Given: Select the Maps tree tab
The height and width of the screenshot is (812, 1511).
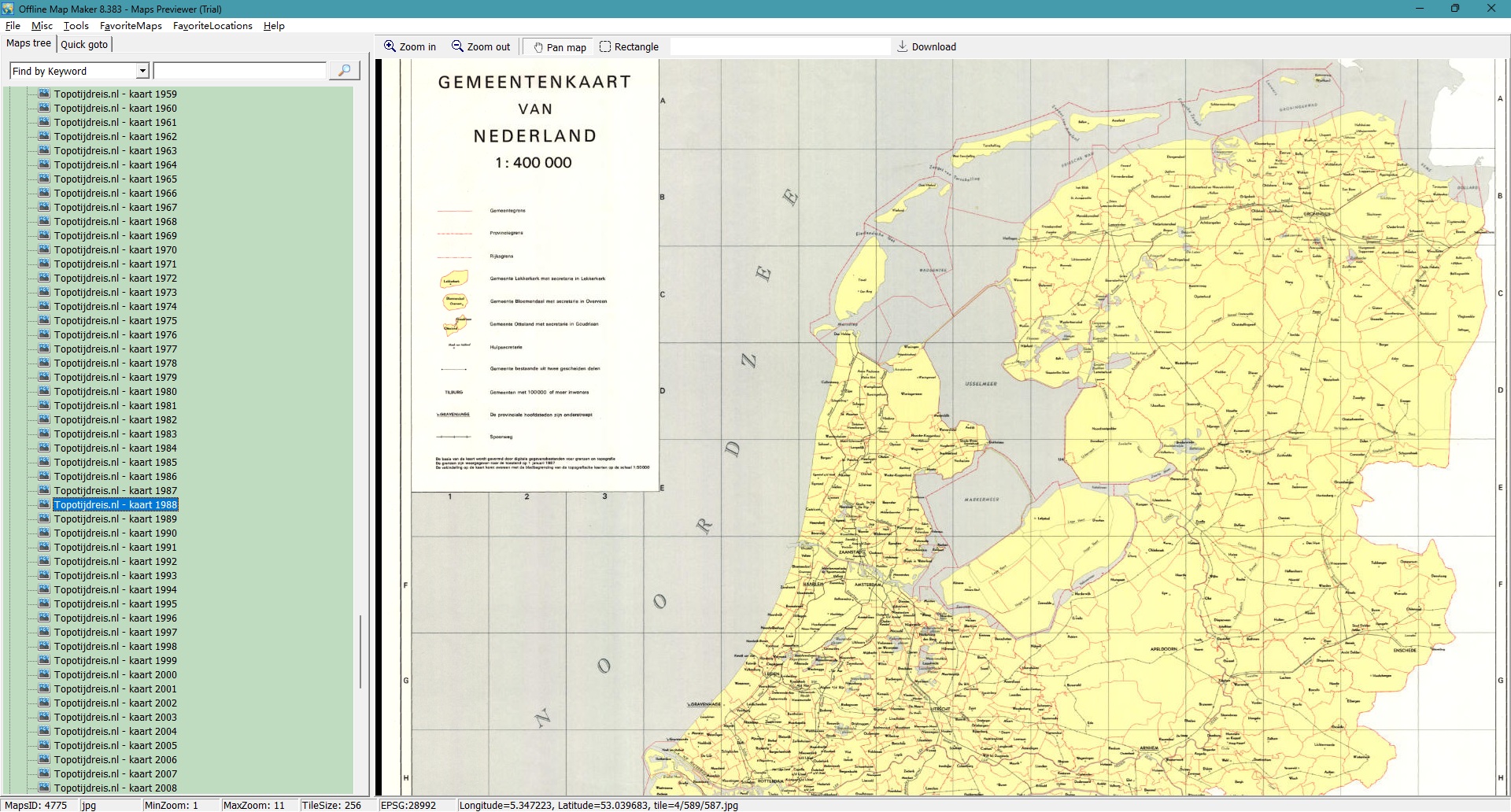Looking at the screenshot, I should [28, 43].
